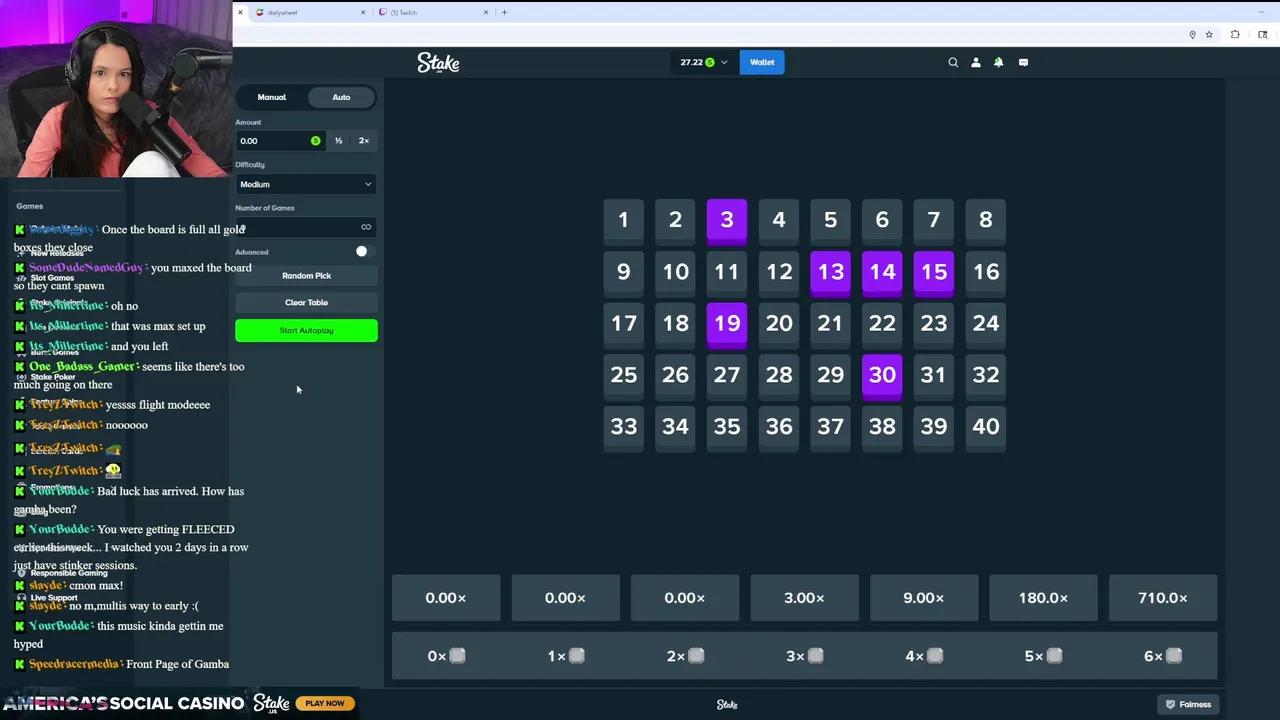The image size is (1280, 720).
Task: Click the 9.00× payout tile
Action: 923,598
